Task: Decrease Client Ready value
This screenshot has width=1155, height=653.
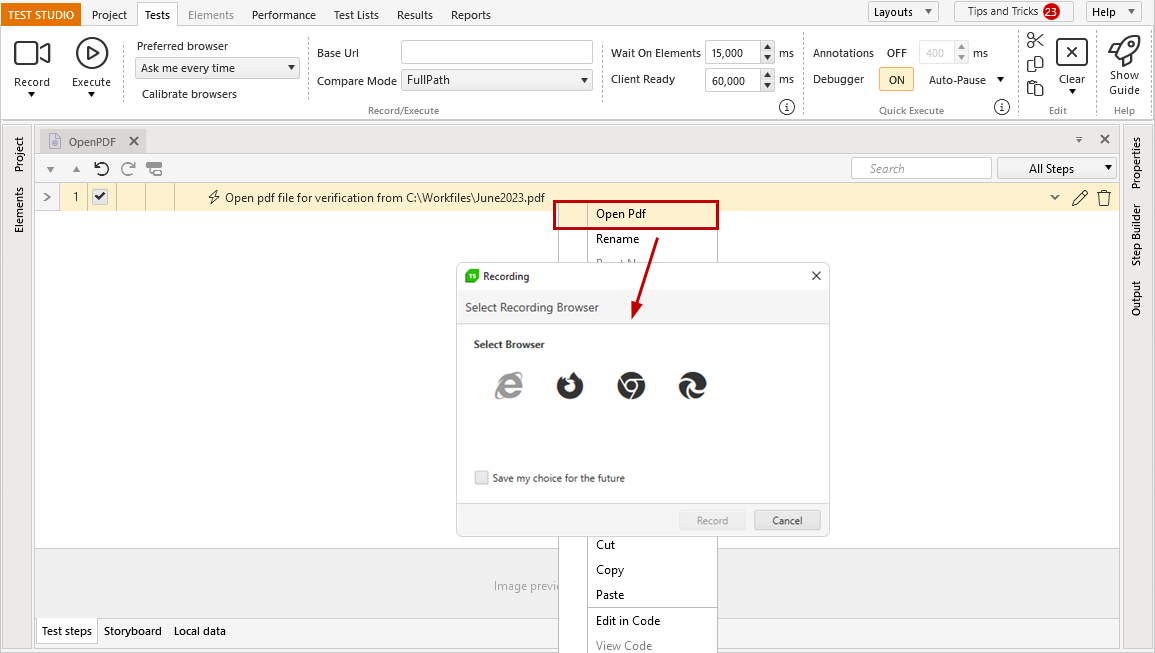Action: coord(768,85)
